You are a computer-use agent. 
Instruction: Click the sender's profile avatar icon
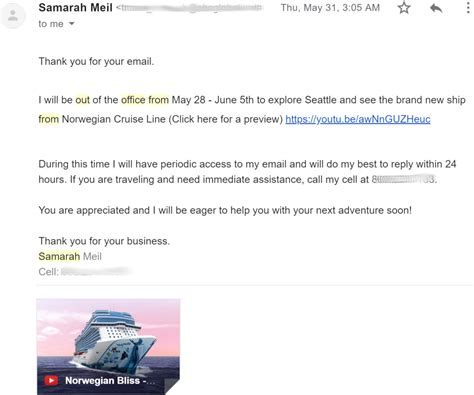tap(13, 15)
